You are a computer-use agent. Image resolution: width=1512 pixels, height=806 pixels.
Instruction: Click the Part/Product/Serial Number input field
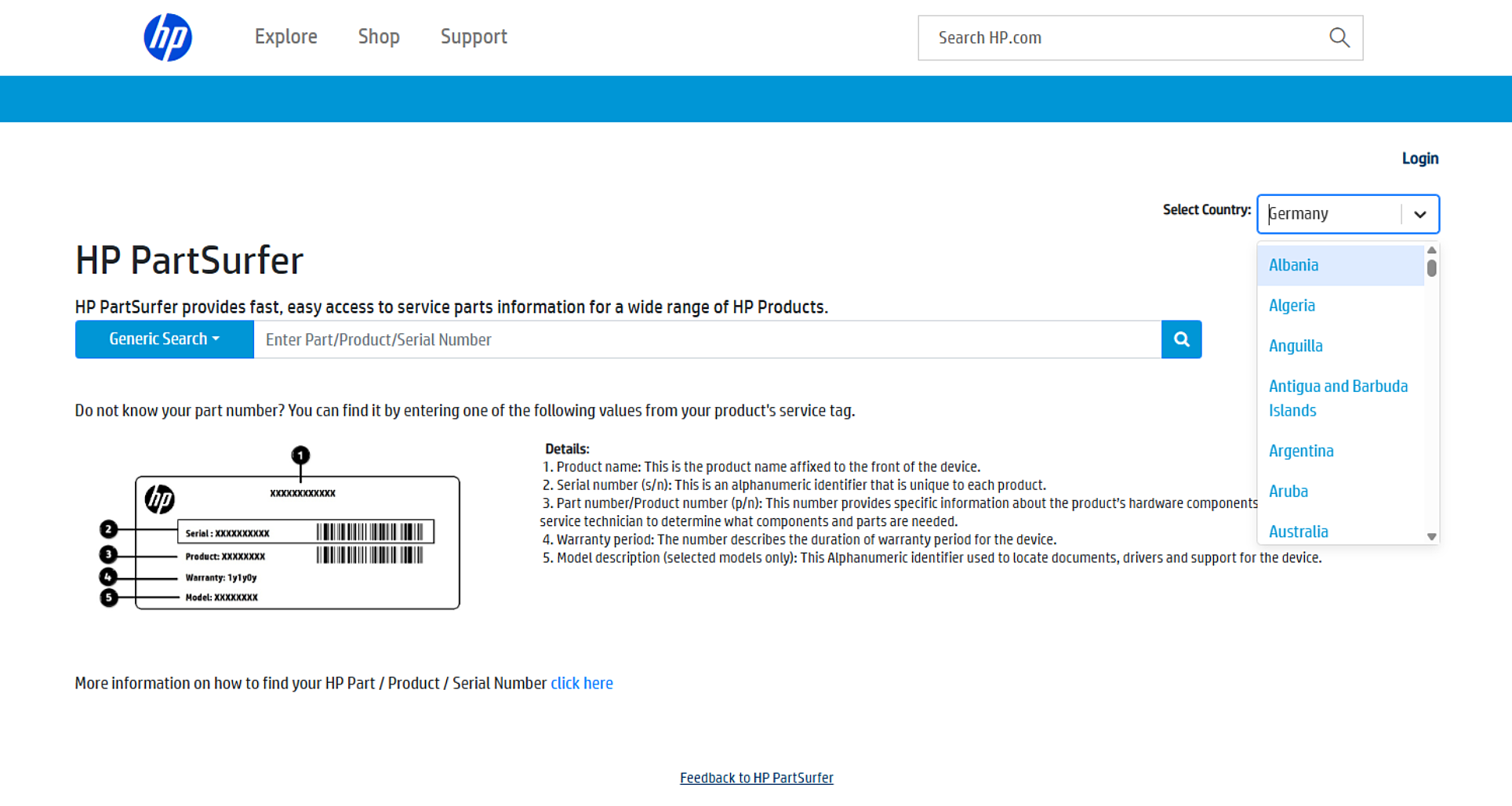pyautogui.click(x=707, y=339)
